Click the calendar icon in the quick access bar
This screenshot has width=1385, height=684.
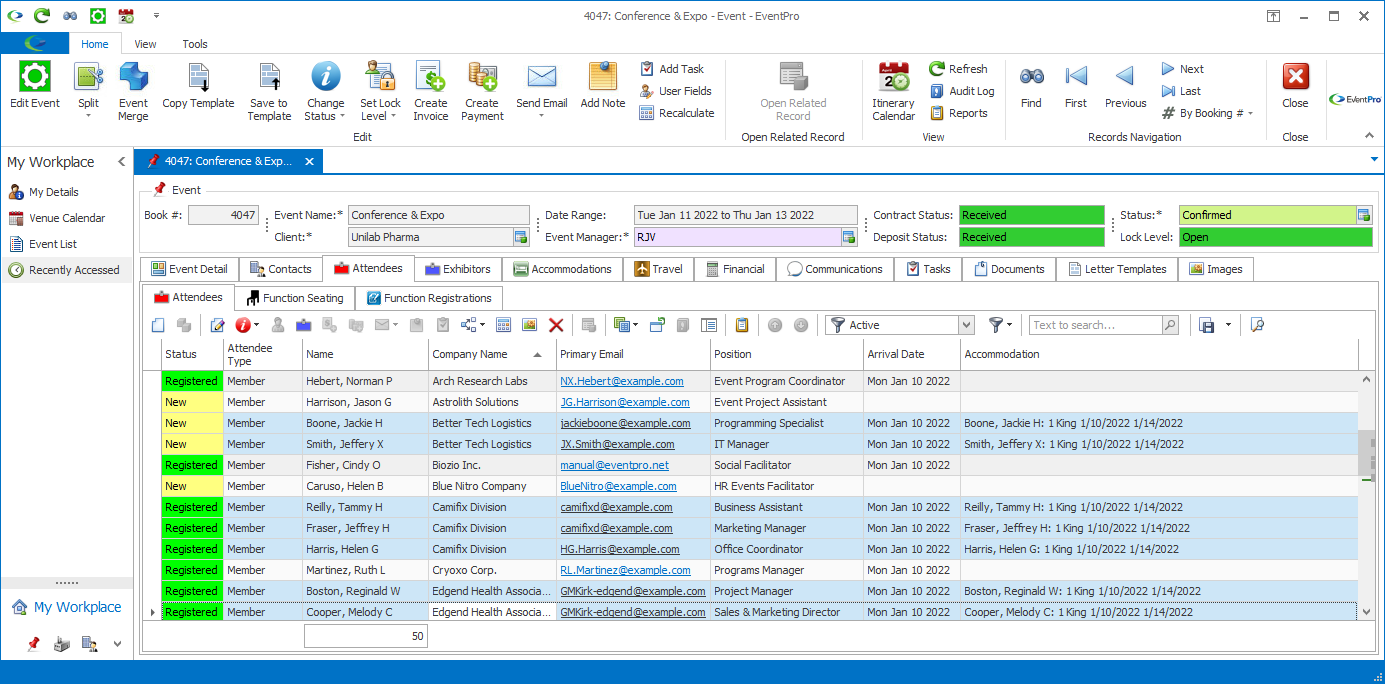pos(126,16)
